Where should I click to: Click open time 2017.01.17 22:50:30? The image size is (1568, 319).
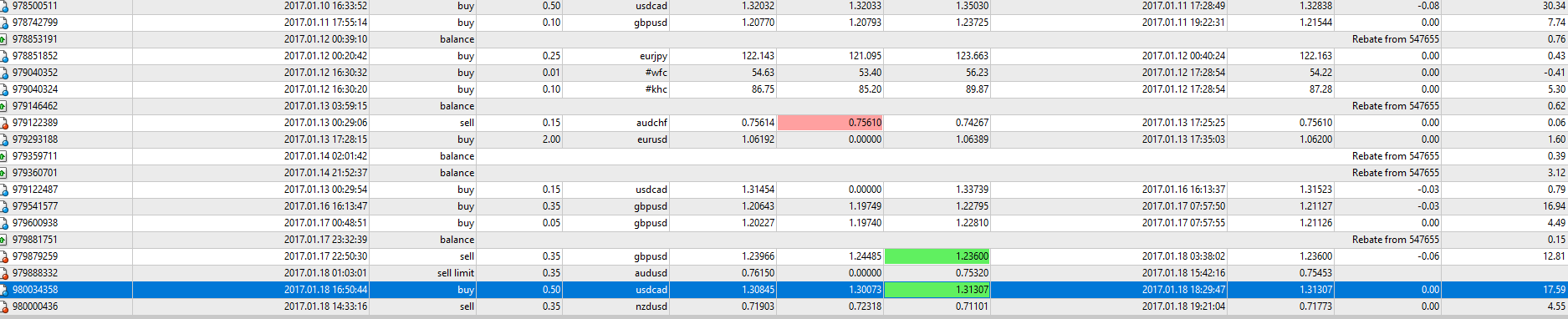click(x=325, y=256)
